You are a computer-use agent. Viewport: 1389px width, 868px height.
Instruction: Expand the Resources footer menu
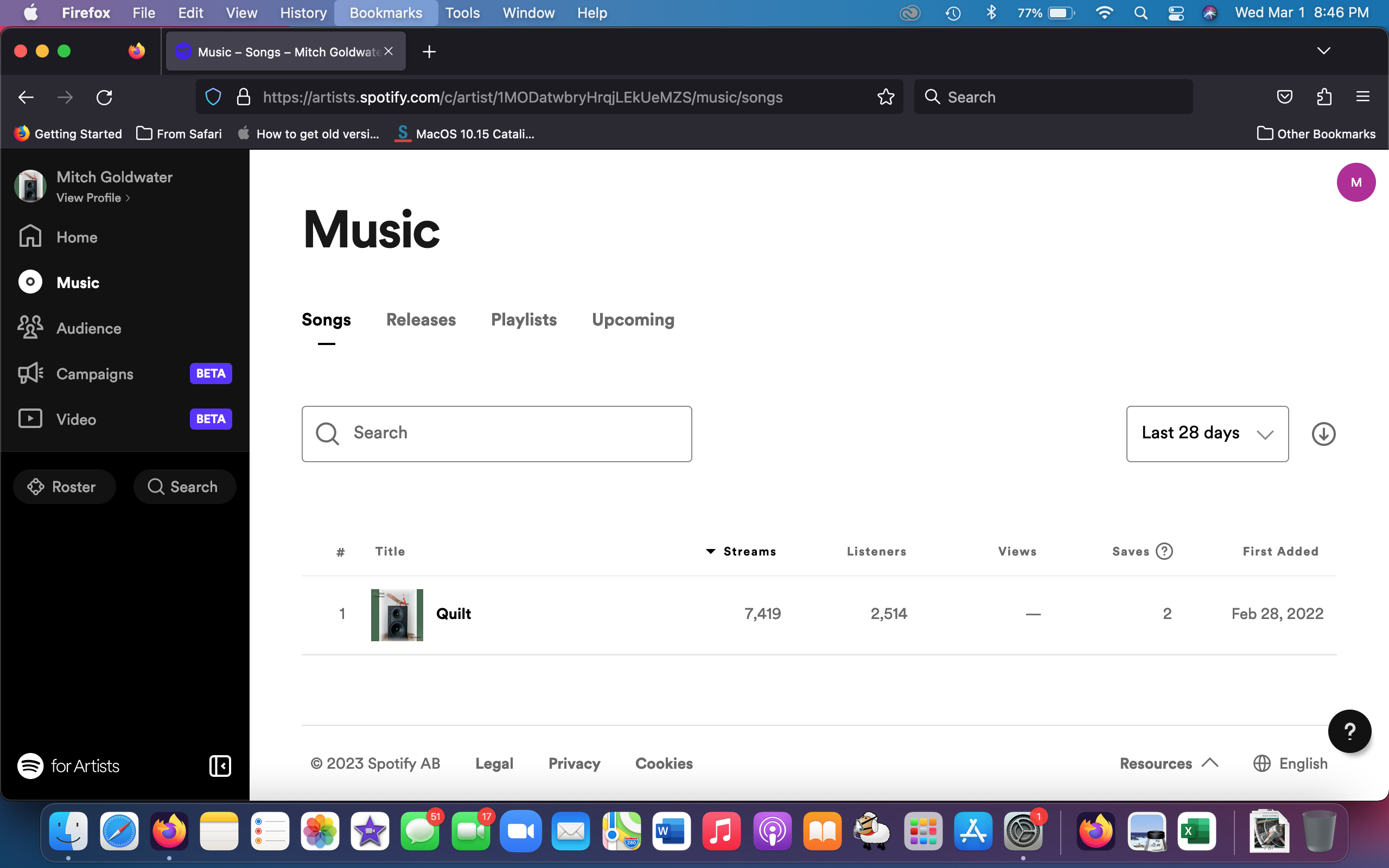coord(1168,763)
